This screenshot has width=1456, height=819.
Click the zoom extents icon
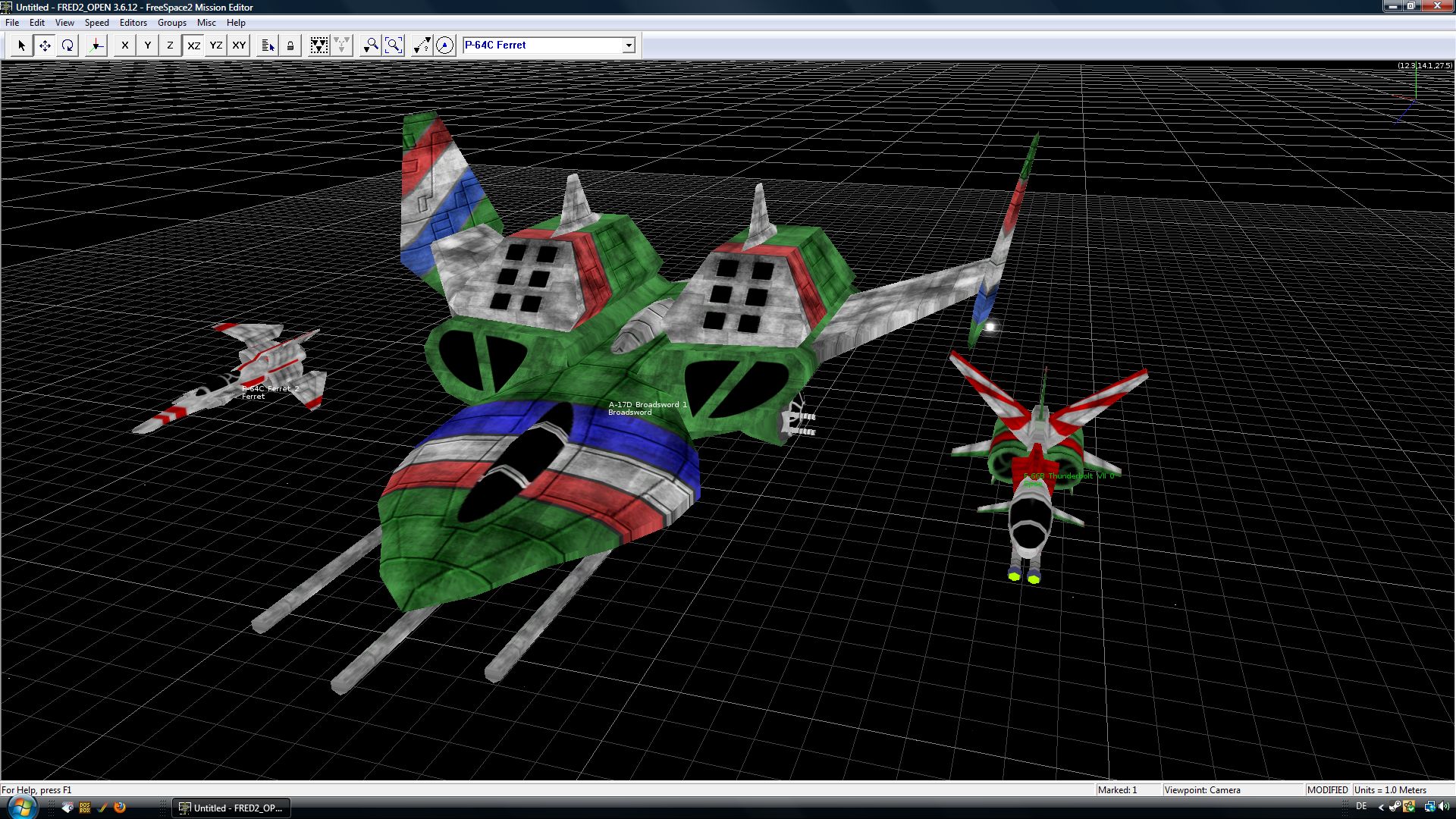(393, 45)
